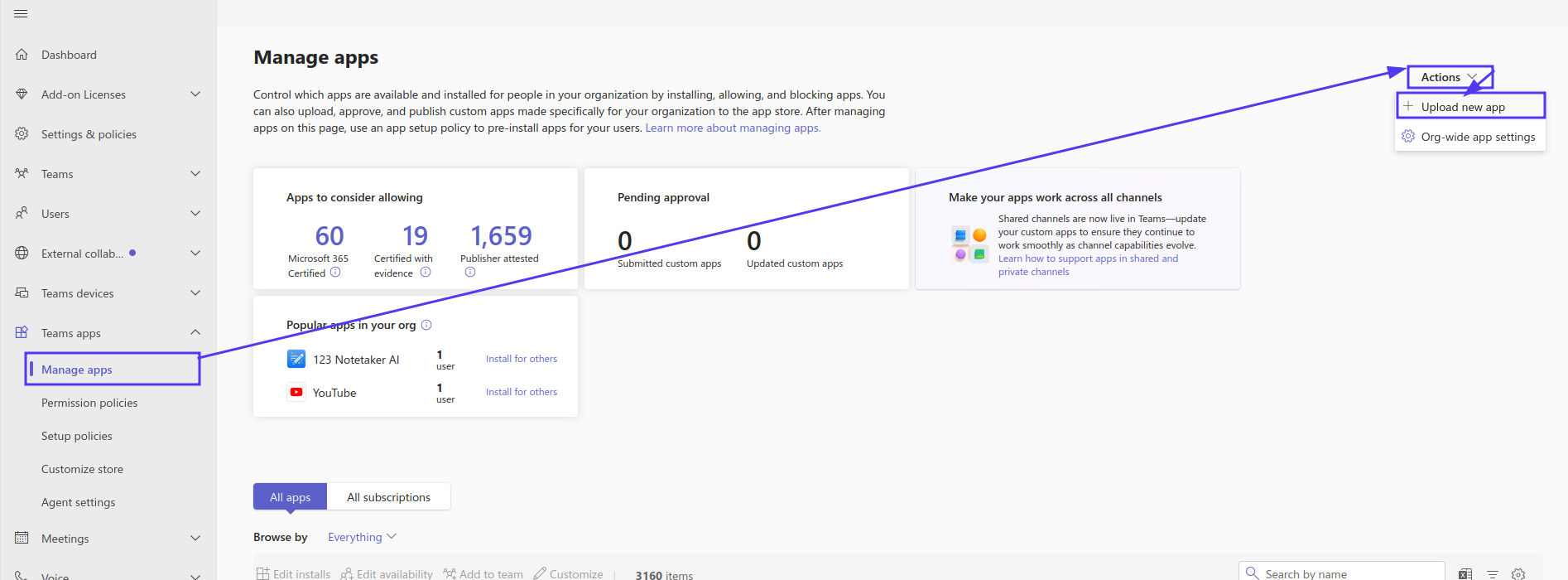Click Install for others for YouTube

point(522,392)
